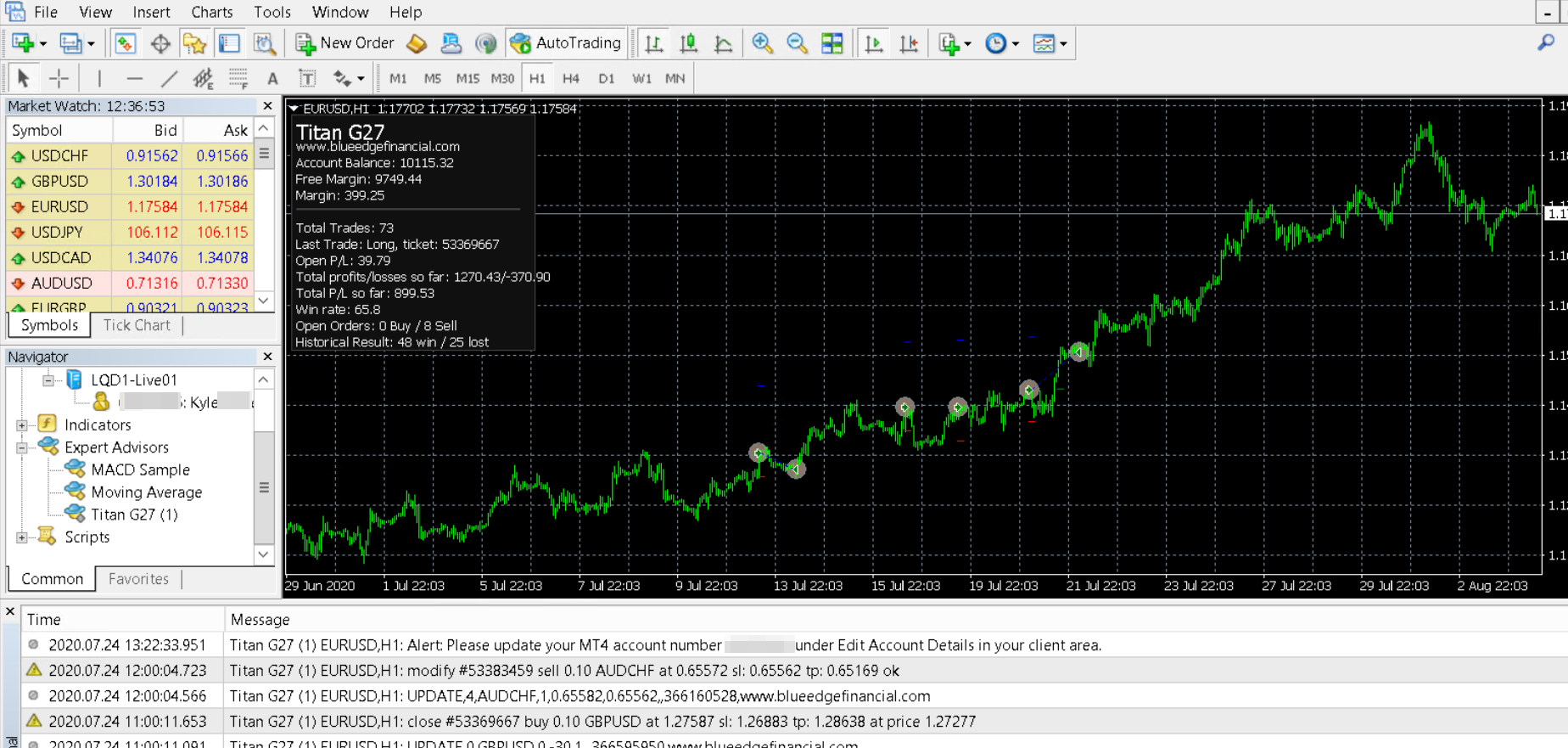Close the Market Watch panel

[267, 106]
